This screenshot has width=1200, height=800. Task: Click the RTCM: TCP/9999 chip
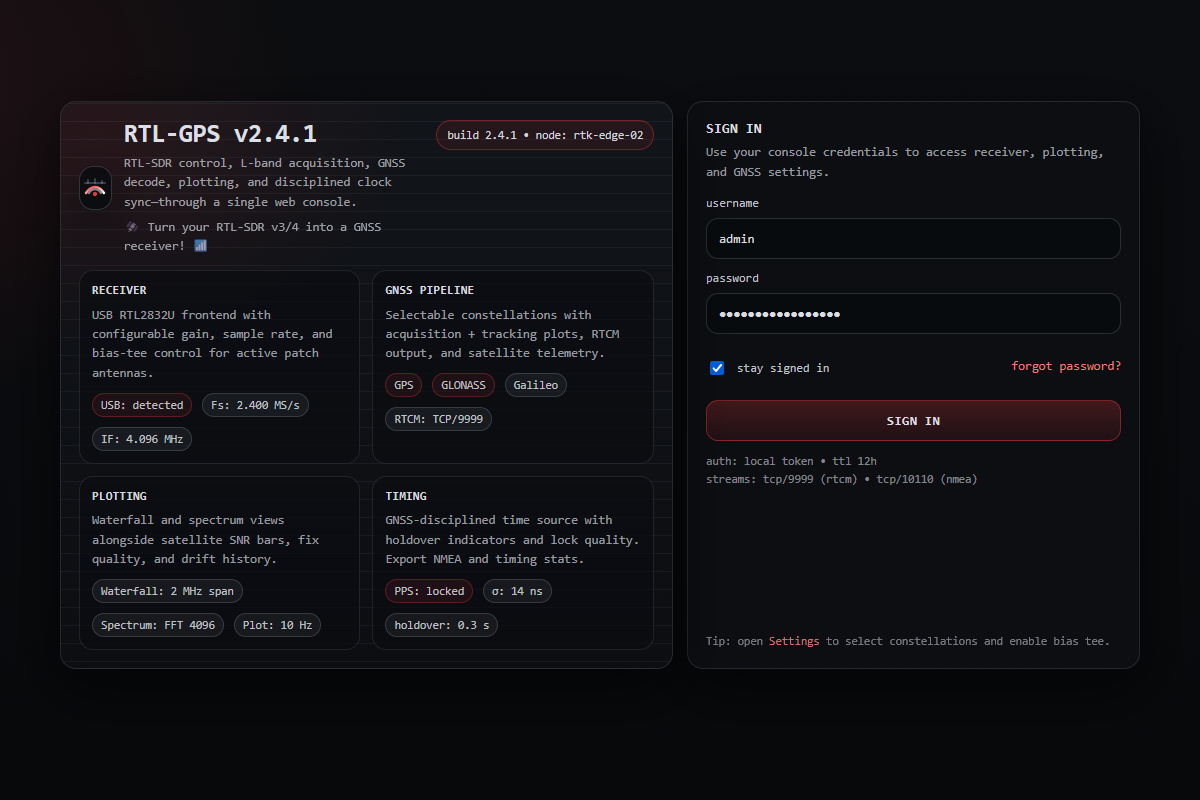point(438,419)
